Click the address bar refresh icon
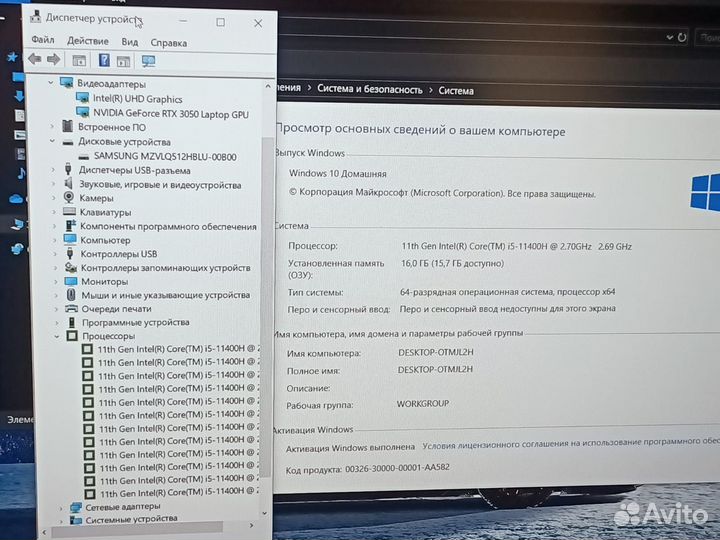The height and width of the screenshot is (540, 720). [683, 37]
